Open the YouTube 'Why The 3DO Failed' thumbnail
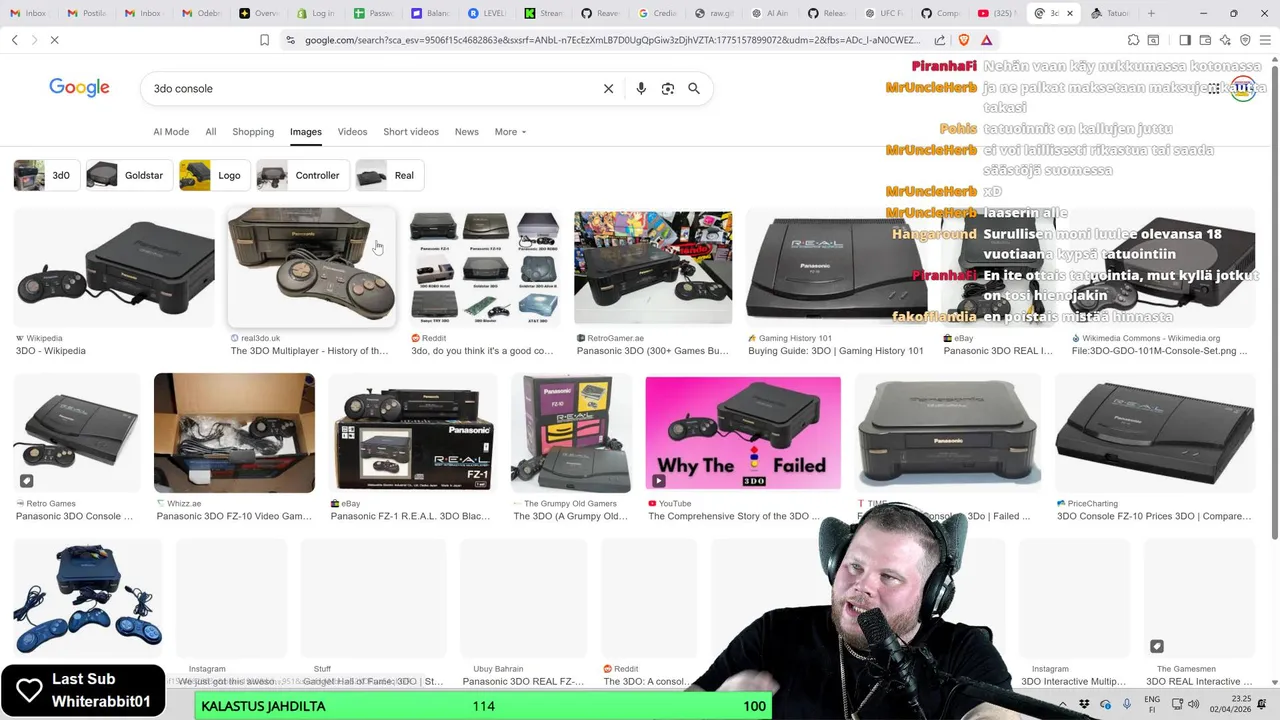 coord(743,433)
